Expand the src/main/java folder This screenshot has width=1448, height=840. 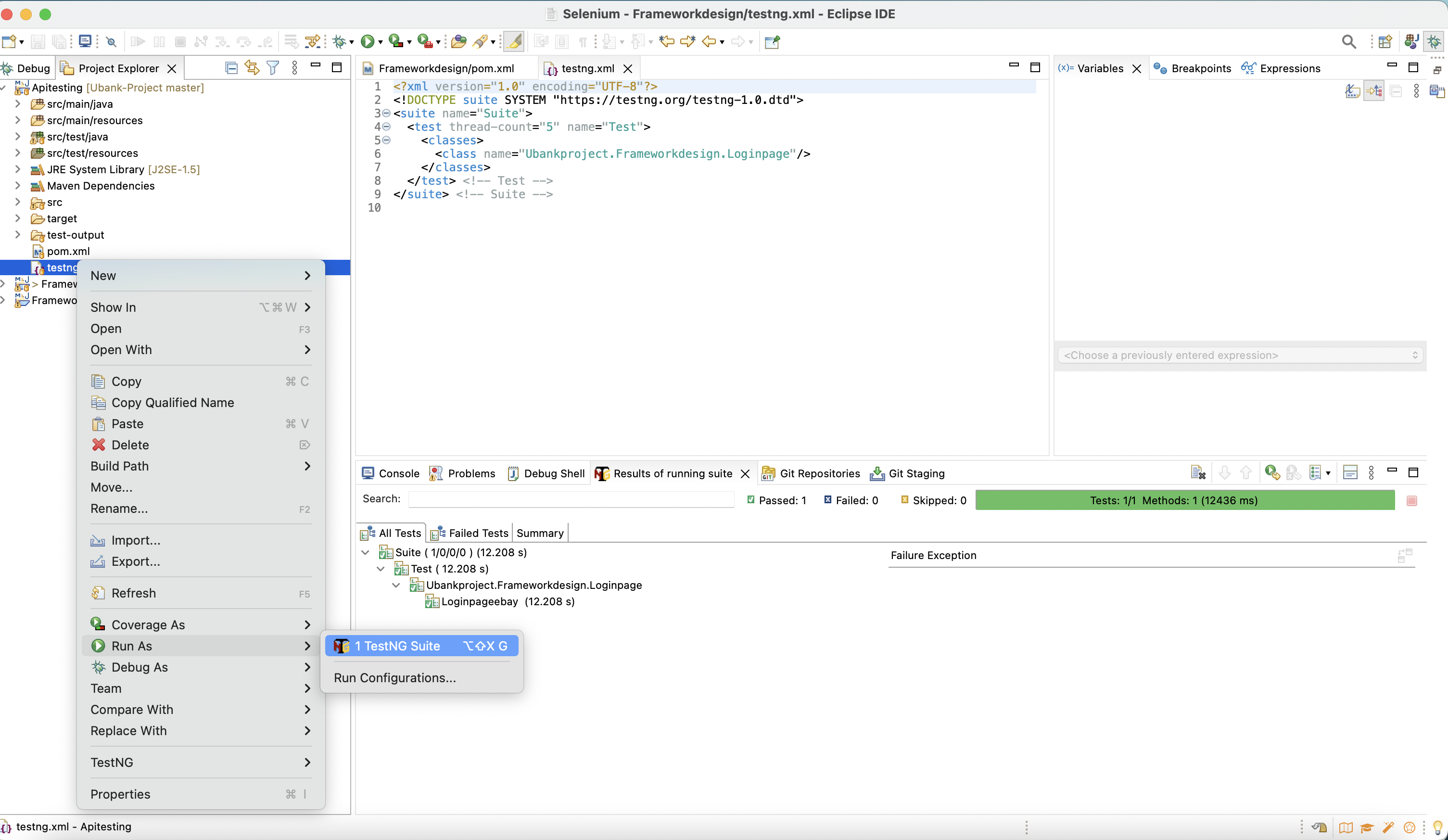tap(18, 104)
